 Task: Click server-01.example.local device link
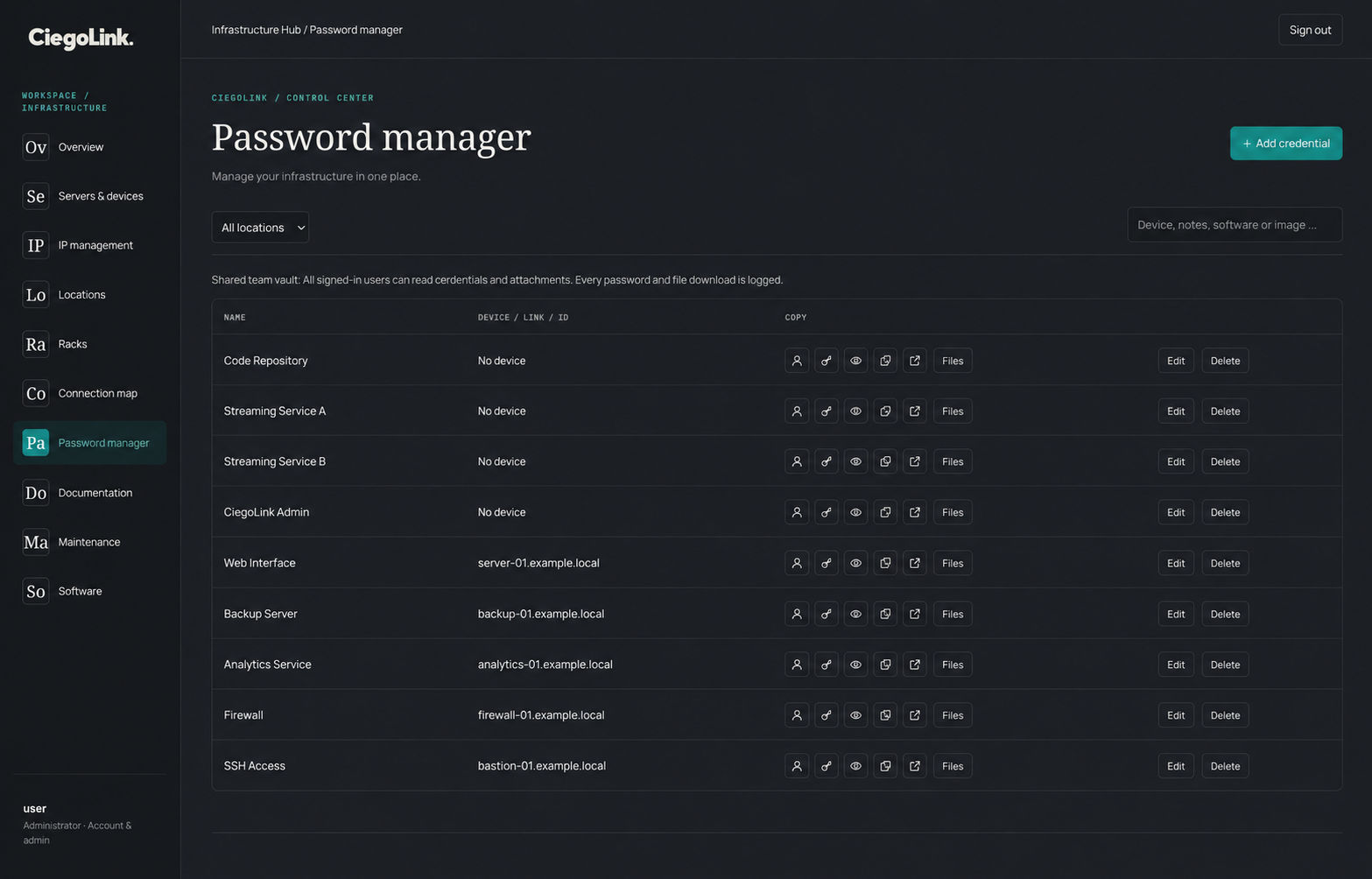click(538, 563)
